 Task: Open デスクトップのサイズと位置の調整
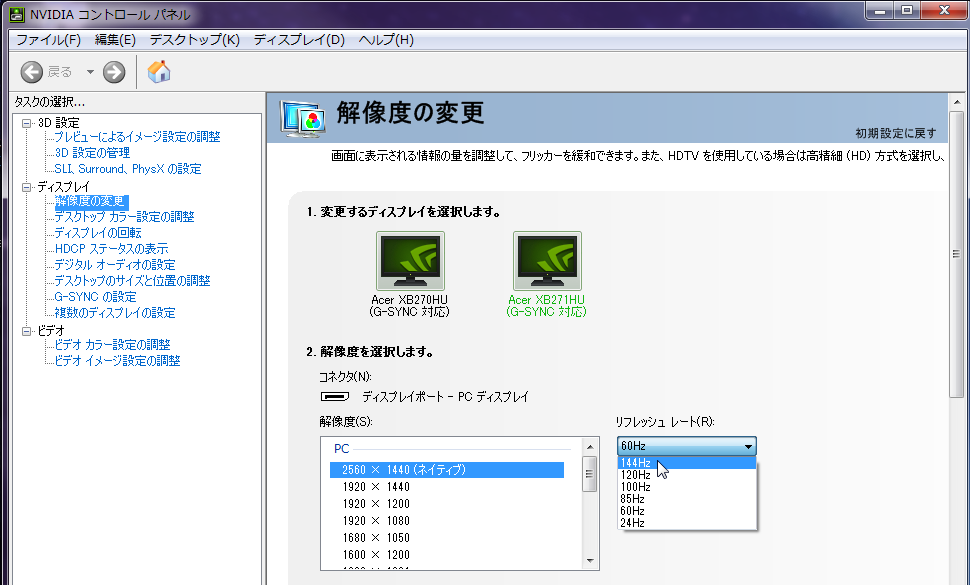coord(132,281)
